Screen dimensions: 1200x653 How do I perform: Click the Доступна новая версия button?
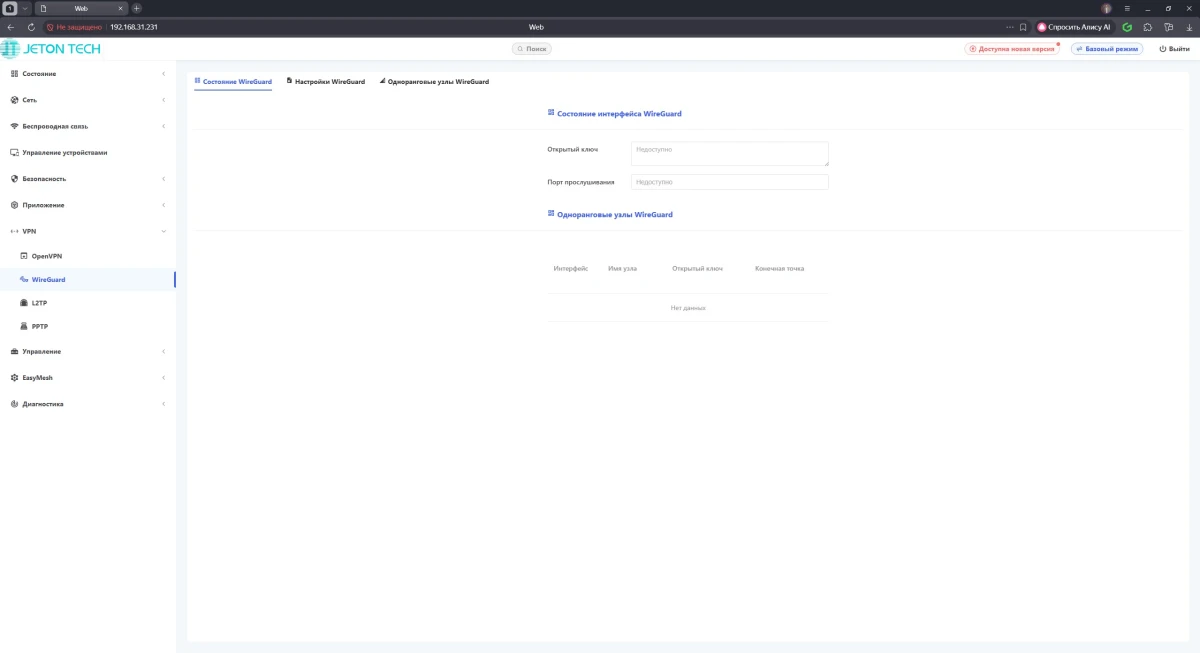point(1011,48)
